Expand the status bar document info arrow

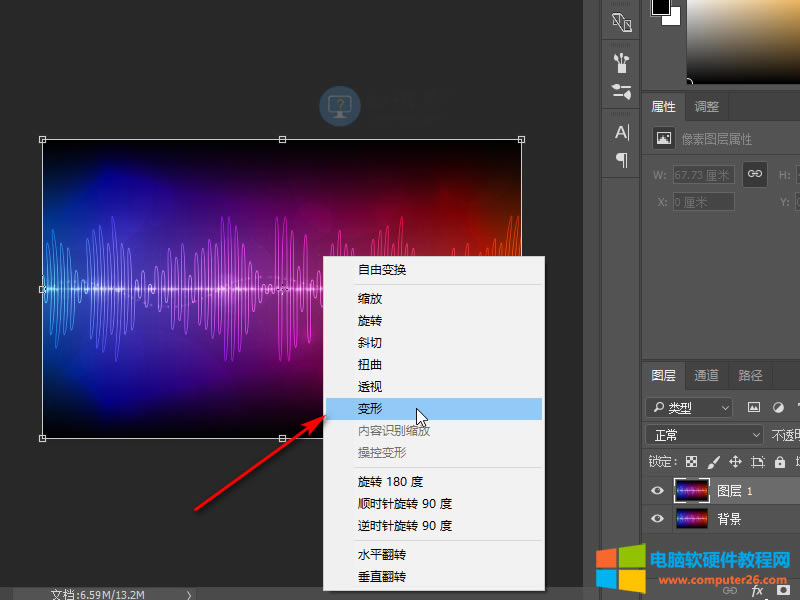(x=189, y=594)
